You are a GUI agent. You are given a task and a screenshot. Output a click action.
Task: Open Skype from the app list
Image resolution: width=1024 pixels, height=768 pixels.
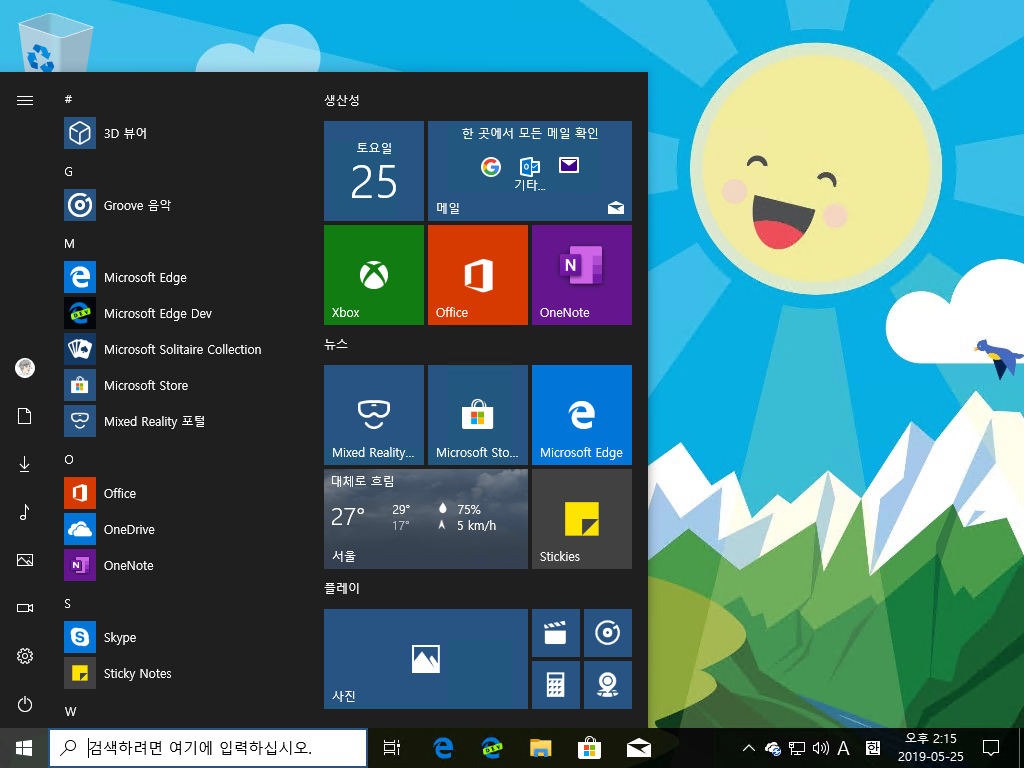(x=176, y=637)
